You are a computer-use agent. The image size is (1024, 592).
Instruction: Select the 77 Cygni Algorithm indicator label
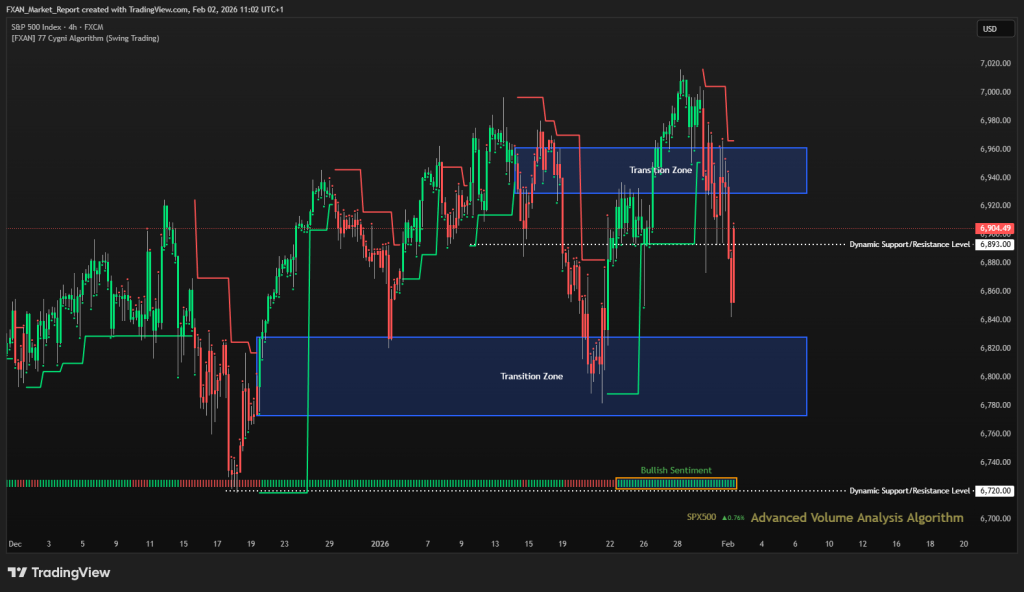tap(85, 38)
